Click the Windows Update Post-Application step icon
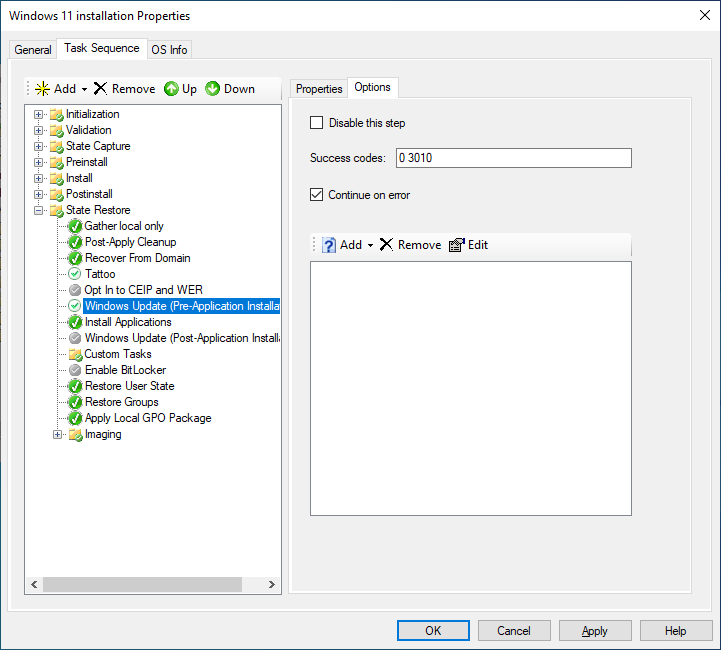The image size is (721, 650). pos(75,338)
